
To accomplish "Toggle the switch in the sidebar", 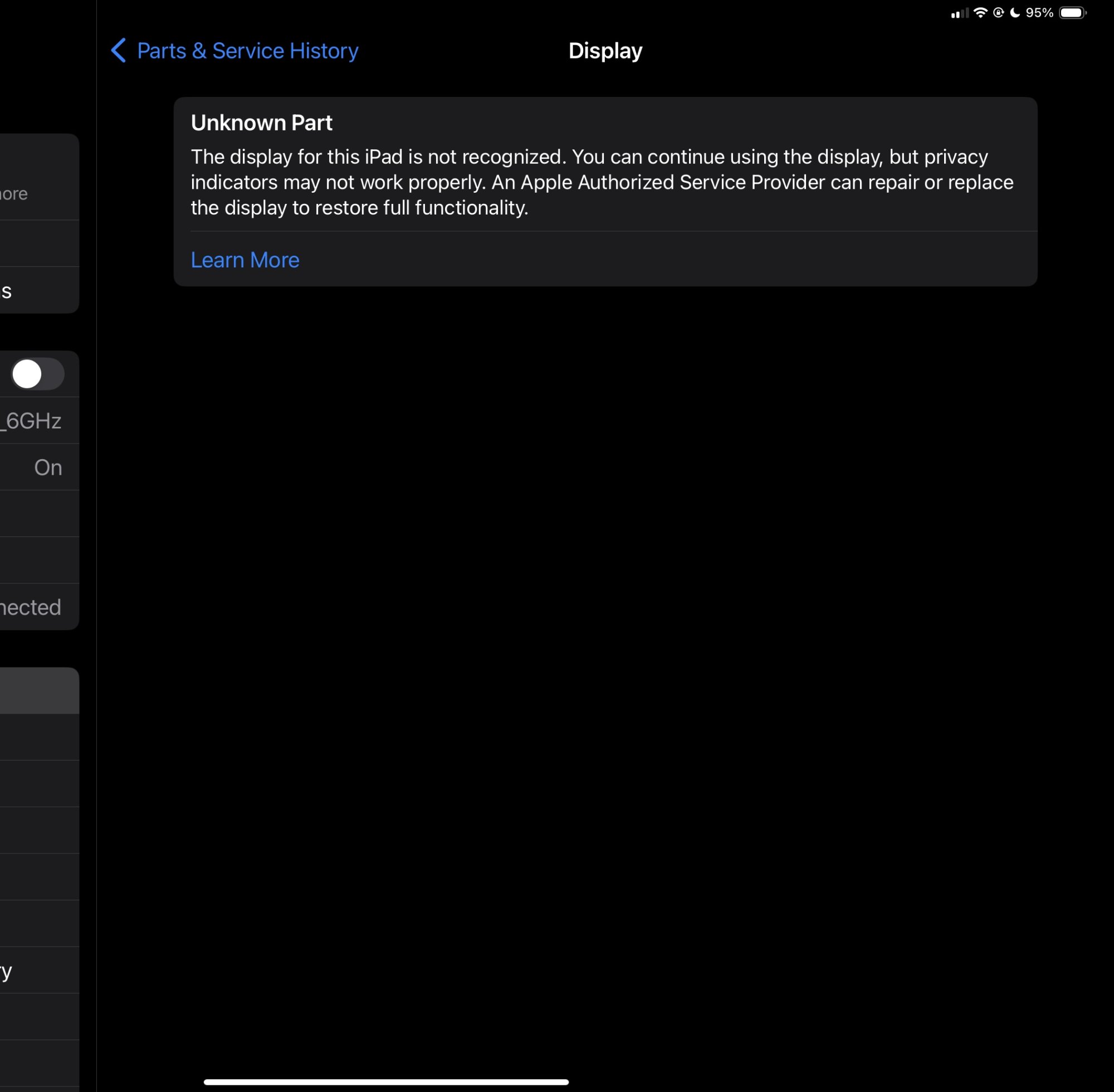I will (x=38, y=374).
